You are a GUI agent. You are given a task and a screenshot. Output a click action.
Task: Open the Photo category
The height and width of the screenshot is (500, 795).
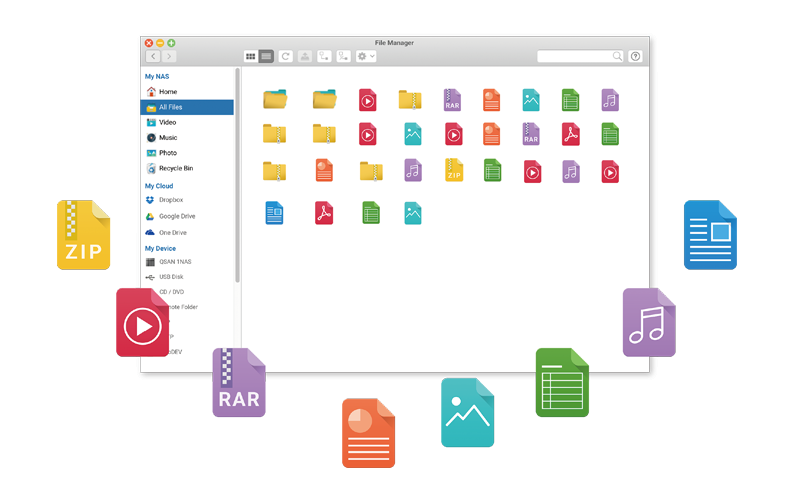[x=187, y=153]
